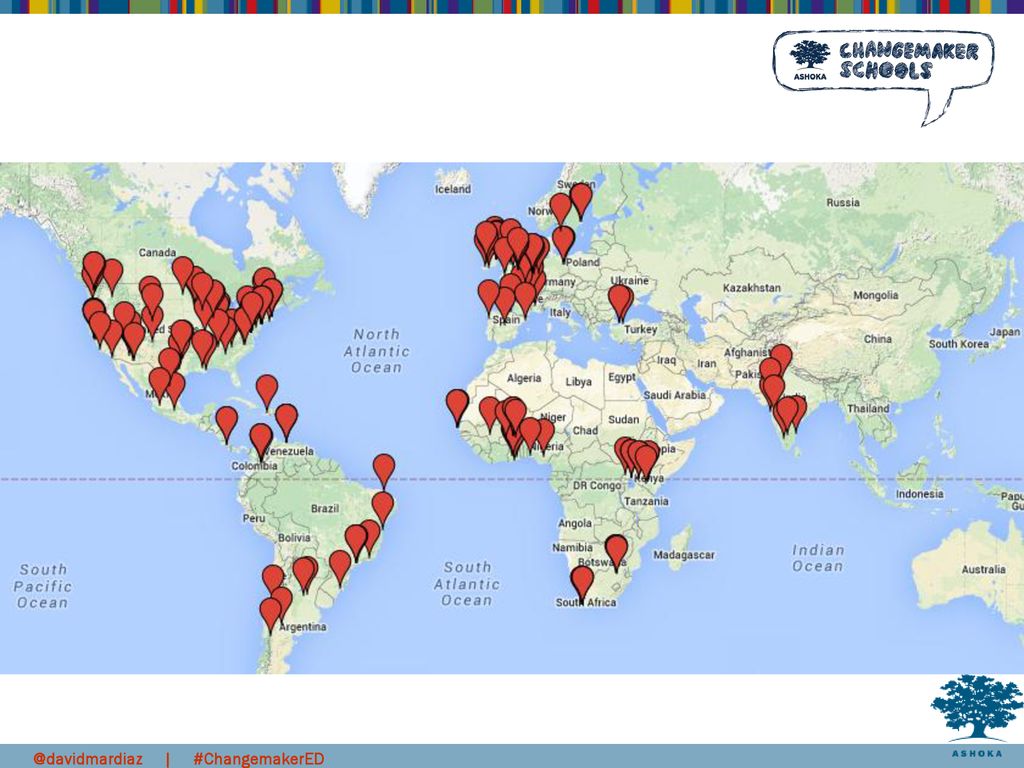Click the Argentina label on the map
The height and width of the screenshot is (768, 1024).
tap(302, 627)
